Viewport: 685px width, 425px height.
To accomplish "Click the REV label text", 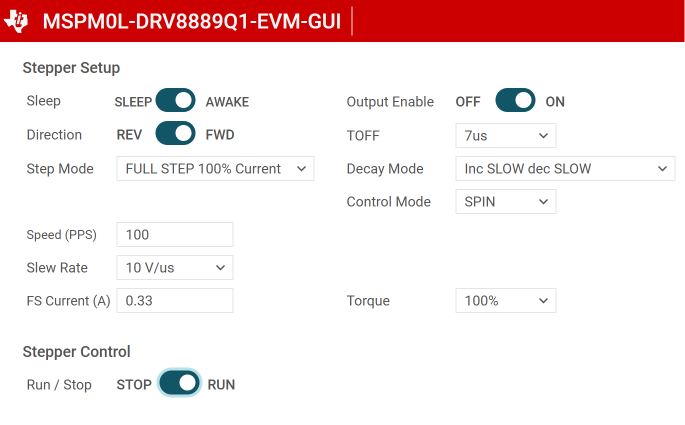I will [129, 135].
